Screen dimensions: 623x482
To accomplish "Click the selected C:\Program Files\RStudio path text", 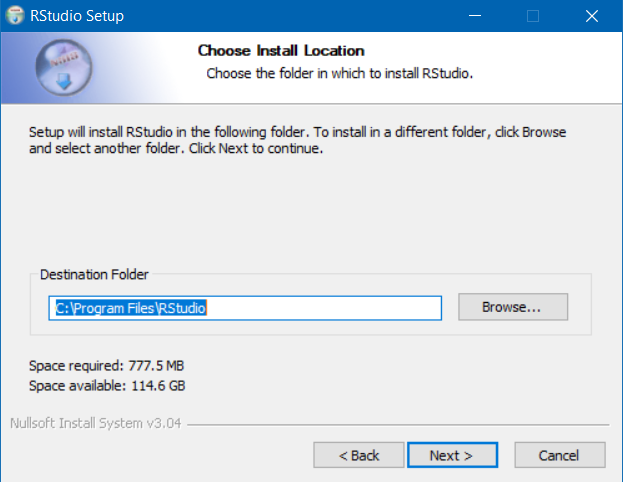I will (131, 308).
